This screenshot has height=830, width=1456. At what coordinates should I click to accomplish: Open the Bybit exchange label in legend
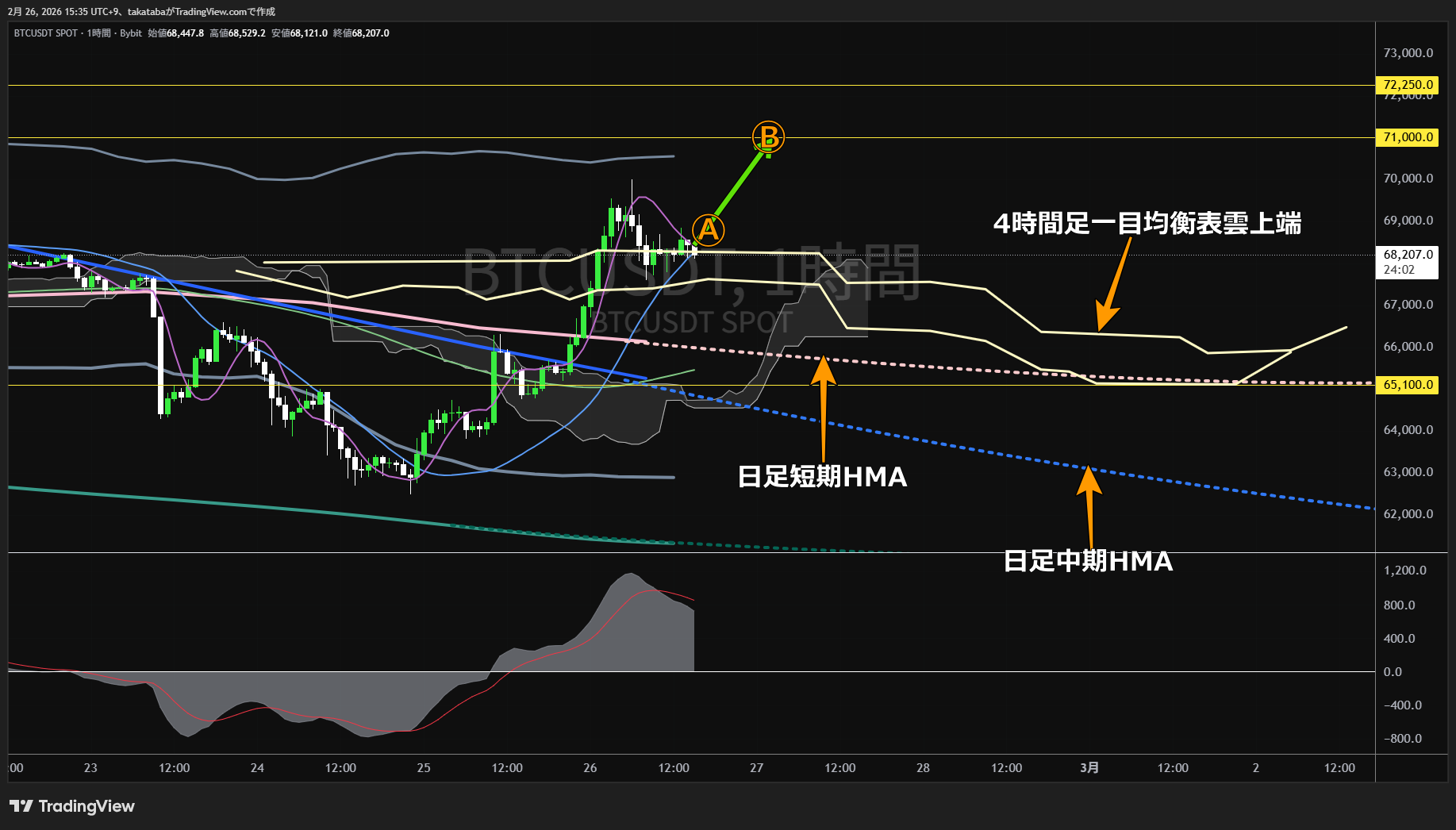click(x=131, y=33)
